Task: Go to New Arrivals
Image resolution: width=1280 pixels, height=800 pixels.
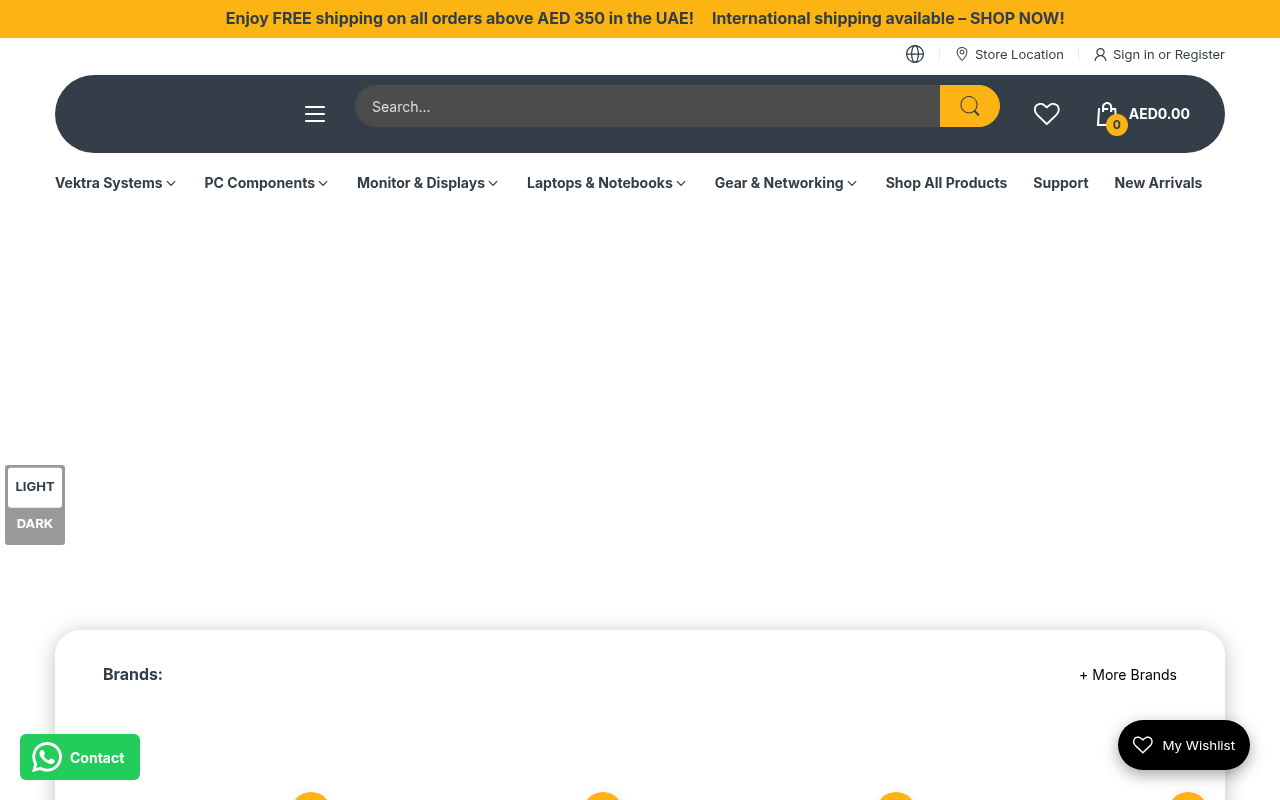Action: pos(1158,183)
